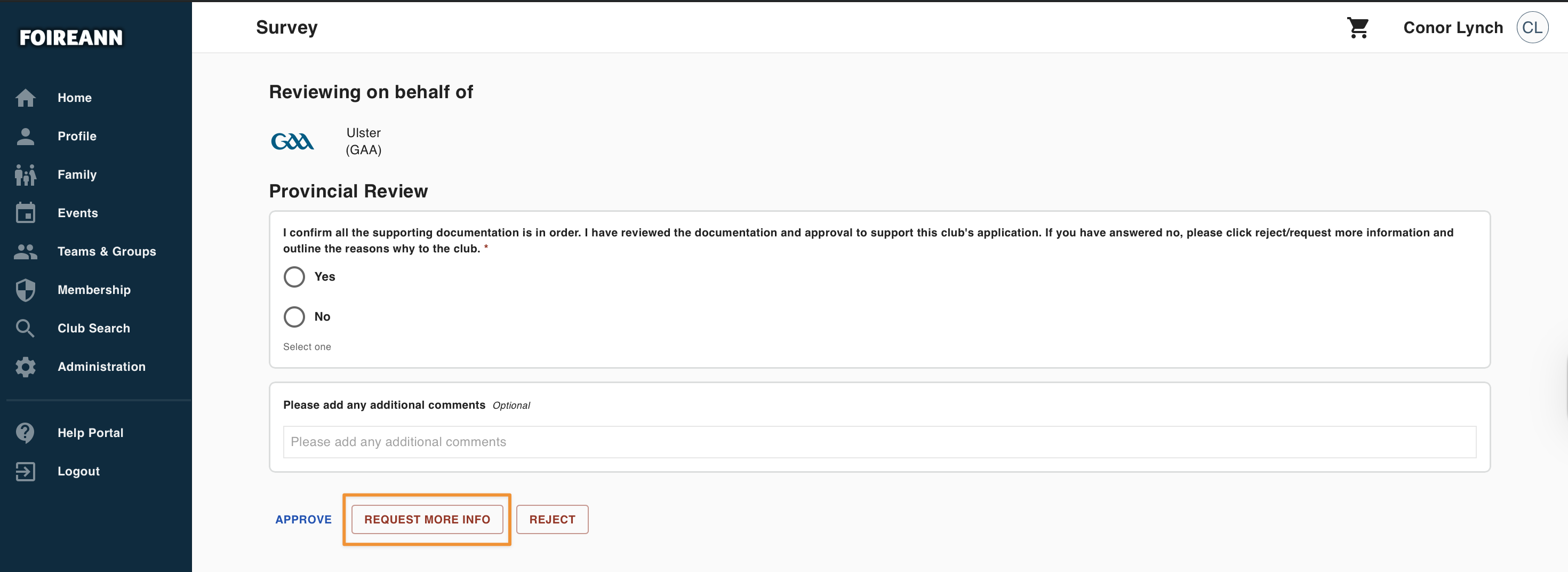Click the Club Search magnifier icon
1568x572 pixels.
26,328
